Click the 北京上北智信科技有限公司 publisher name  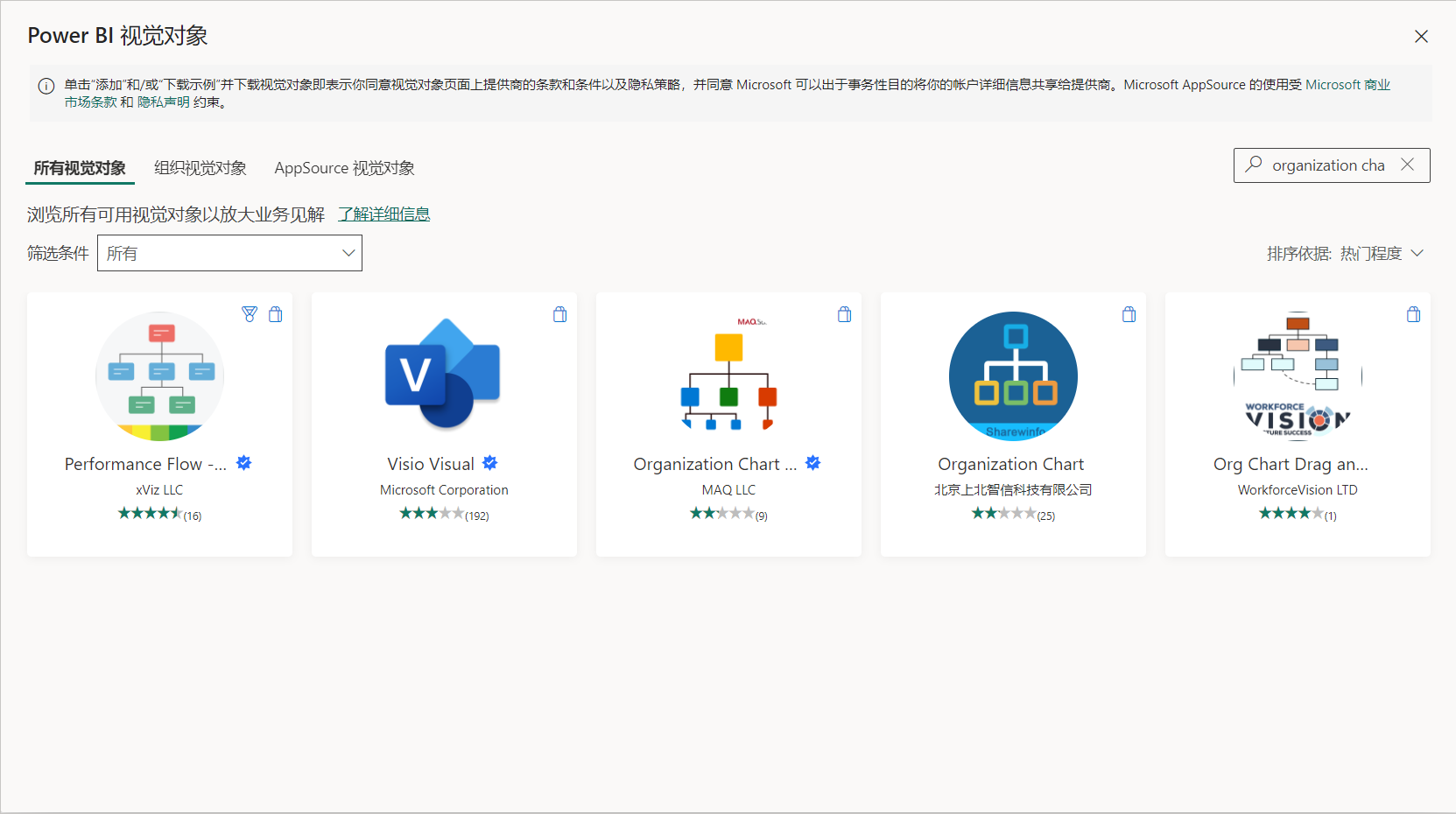[1013, 490]
